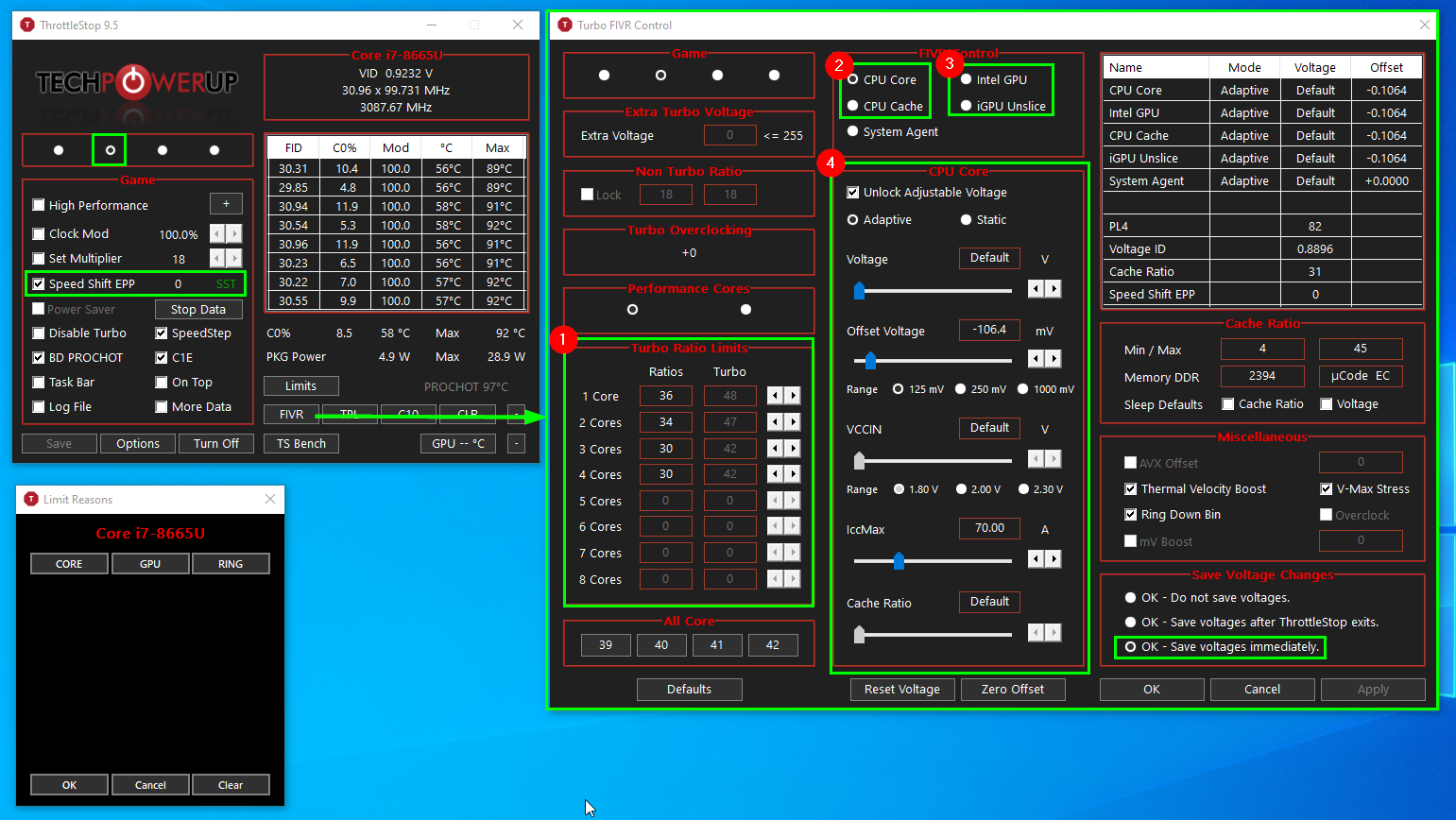Click the Cache Ratio Max field 45
The height and width of the screenshot is (820, 1456).
click(1360, 349)
